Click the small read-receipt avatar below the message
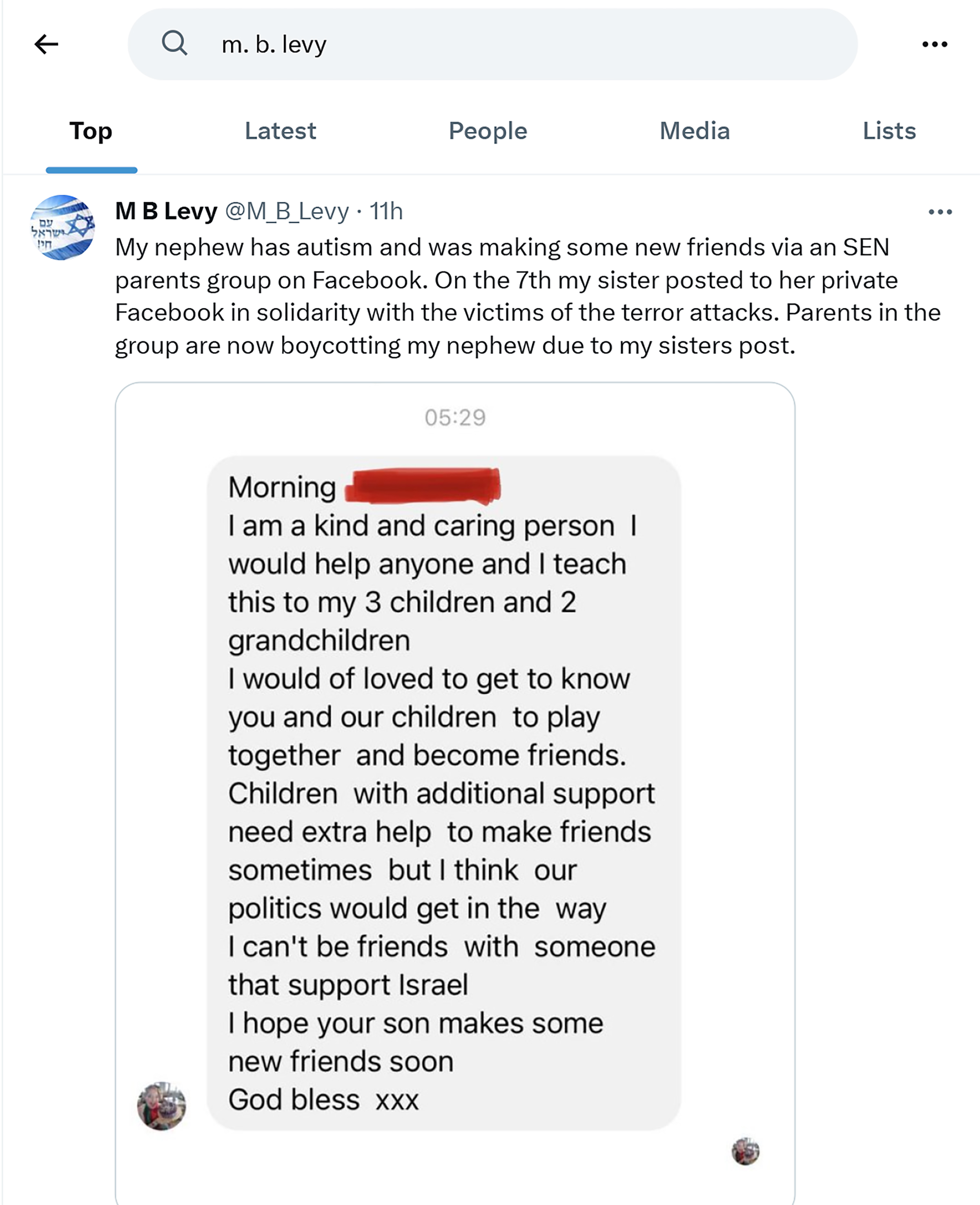980x1205 pixels. [745, 1151]
